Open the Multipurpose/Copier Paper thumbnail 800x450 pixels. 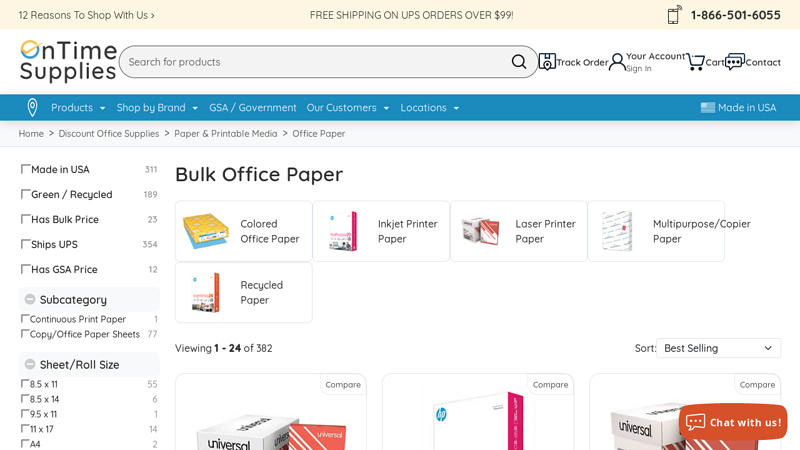[x=617, y=231]
